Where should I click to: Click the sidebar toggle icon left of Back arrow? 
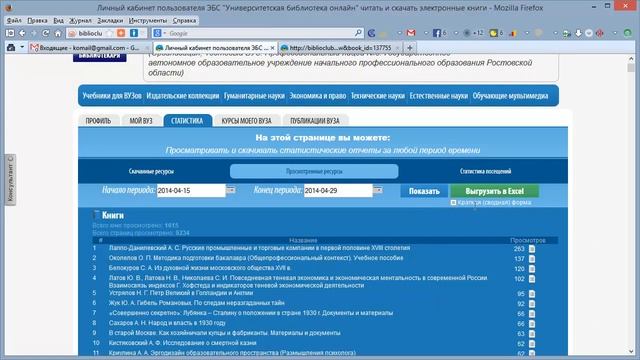[10, 33]
